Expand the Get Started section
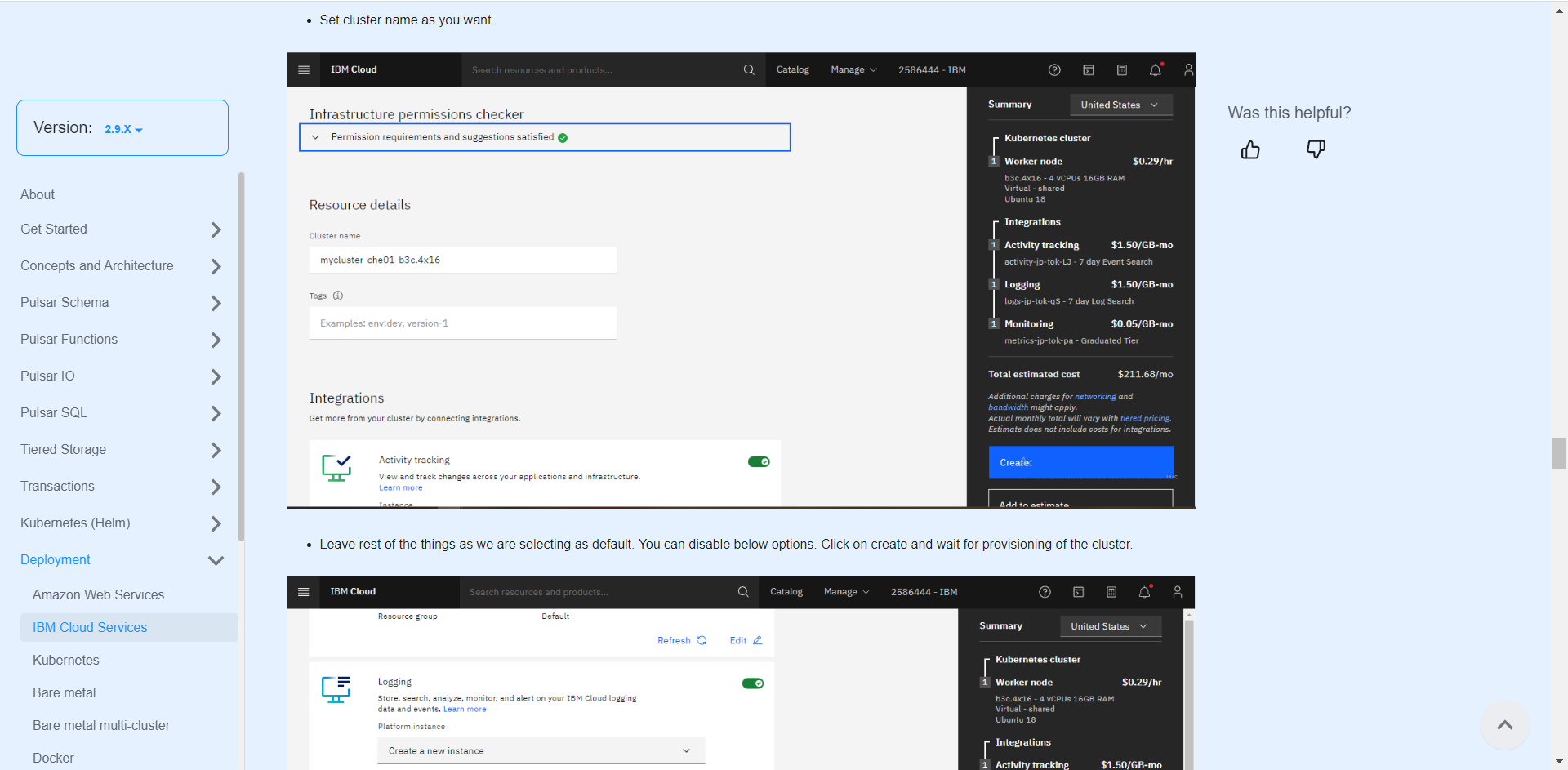 (x=216, y=229)
